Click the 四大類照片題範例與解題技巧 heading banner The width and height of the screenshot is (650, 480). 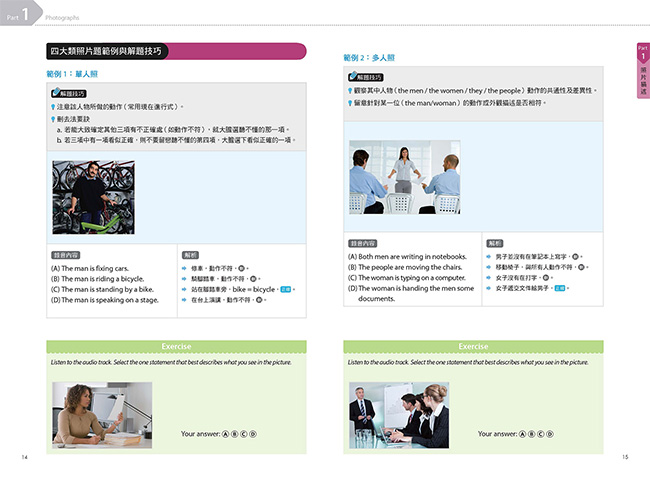pos(176,51)
